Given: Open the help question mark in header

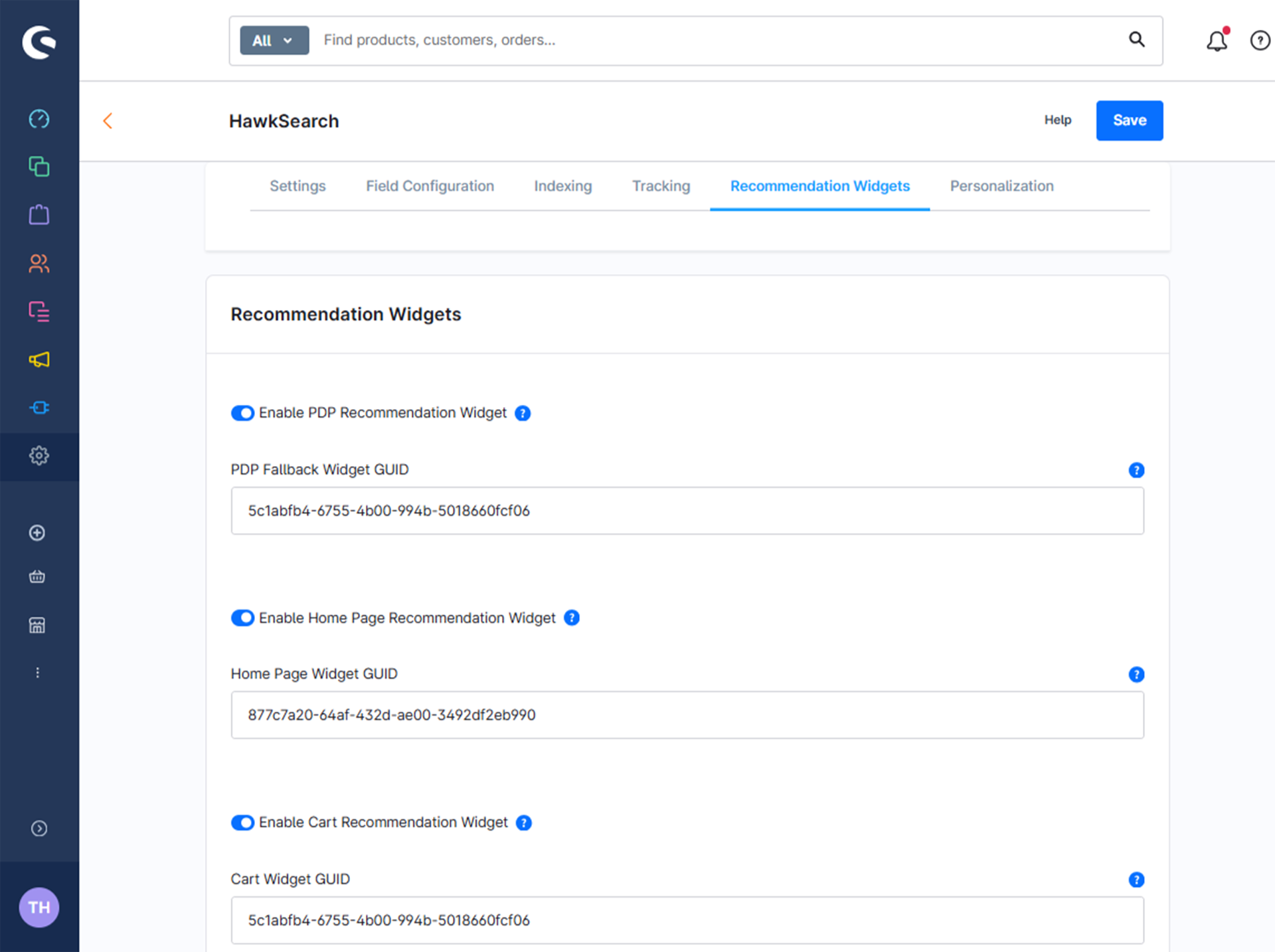Looking at the screenshot, I should click(x=1260, y=40).
